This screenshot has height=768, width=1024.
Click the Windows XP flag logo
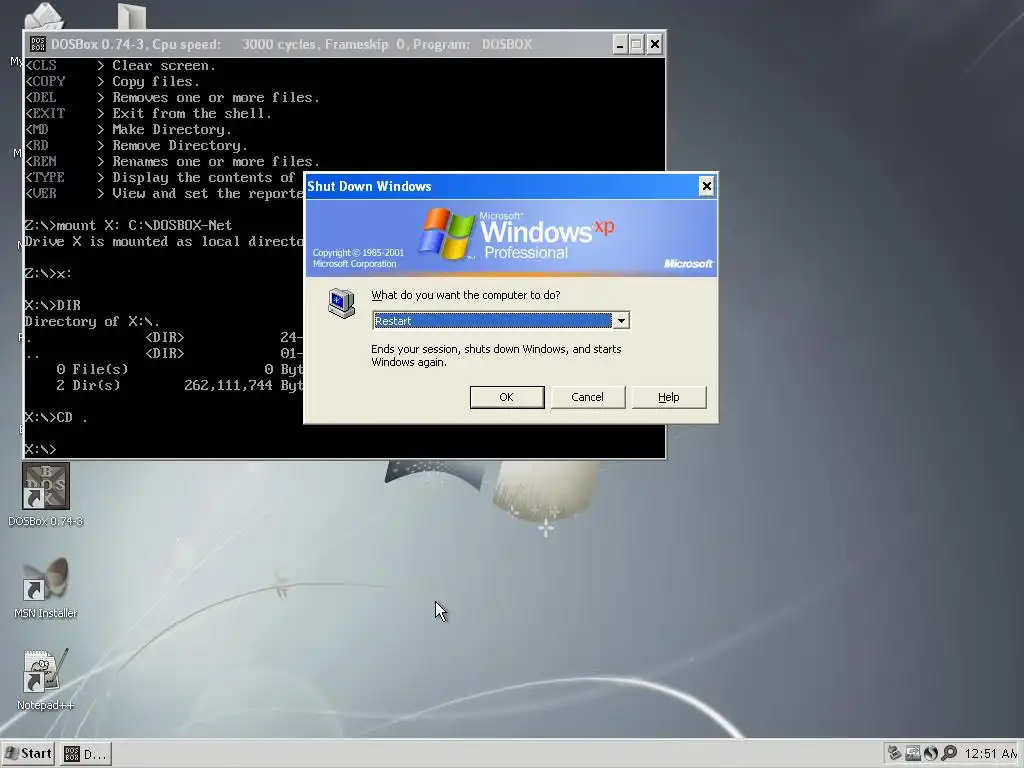tap(447, 234)
